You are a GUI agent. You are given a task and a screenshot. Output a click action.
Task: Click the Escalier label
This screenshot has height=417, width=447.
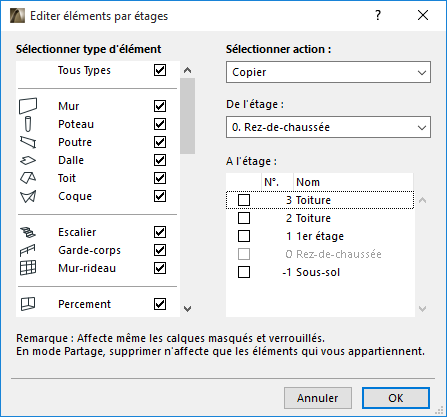[x=77, y=232]
